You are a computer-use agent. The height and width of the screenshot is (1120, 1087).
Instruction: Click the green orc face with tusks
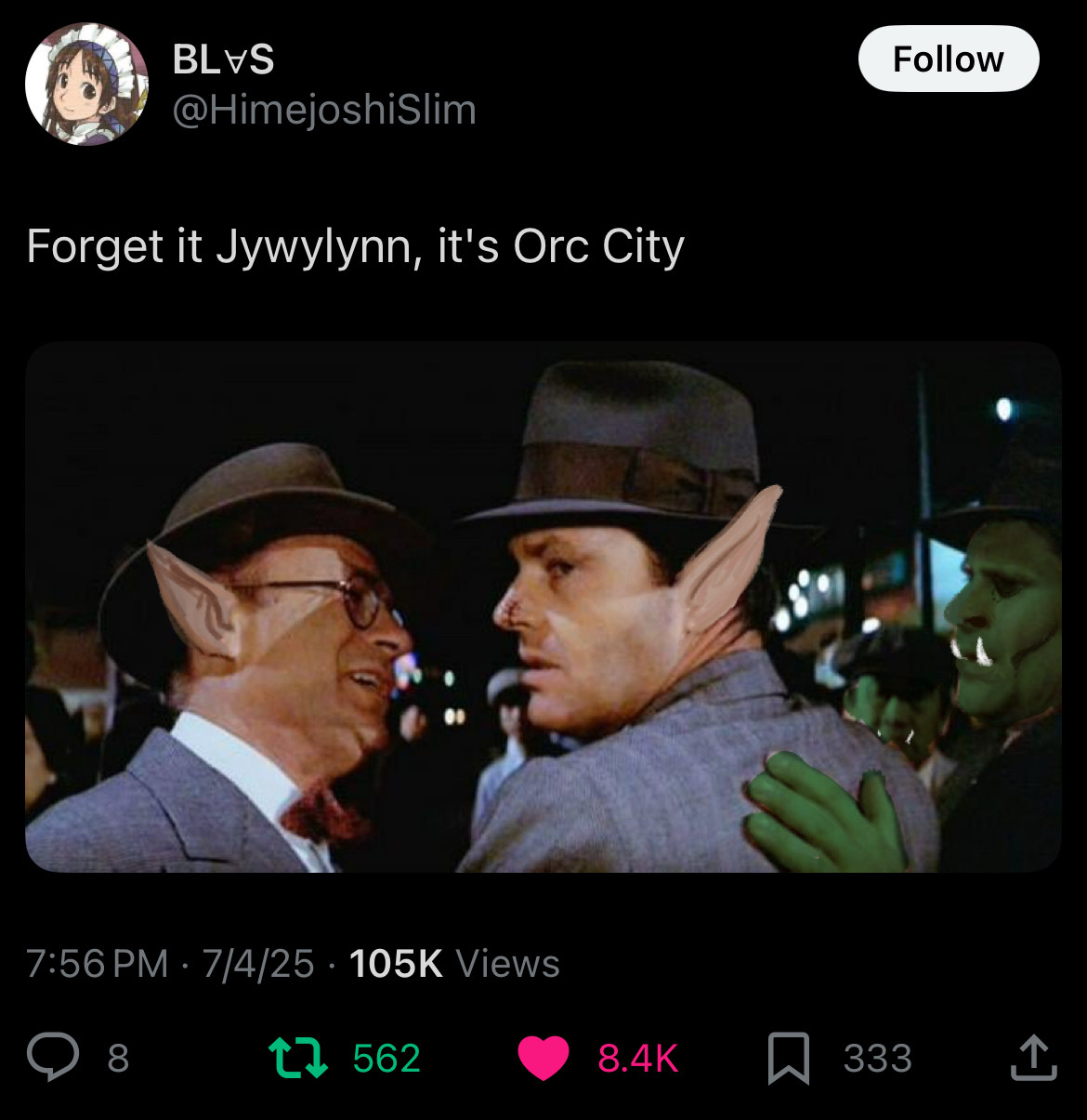(1003, 623)
